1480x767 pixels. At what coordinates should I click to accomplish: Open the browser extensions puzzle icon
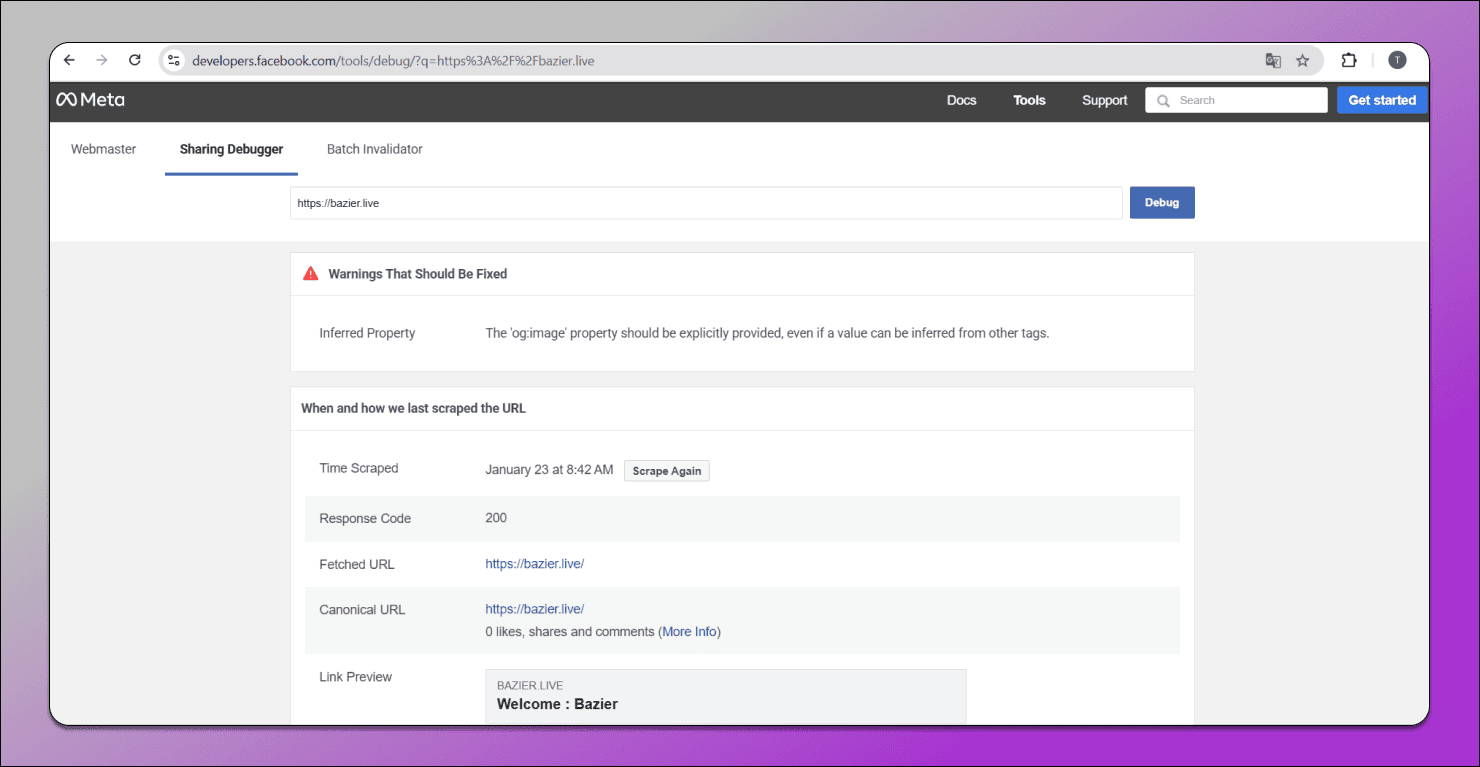click(x=1349, y=60)
